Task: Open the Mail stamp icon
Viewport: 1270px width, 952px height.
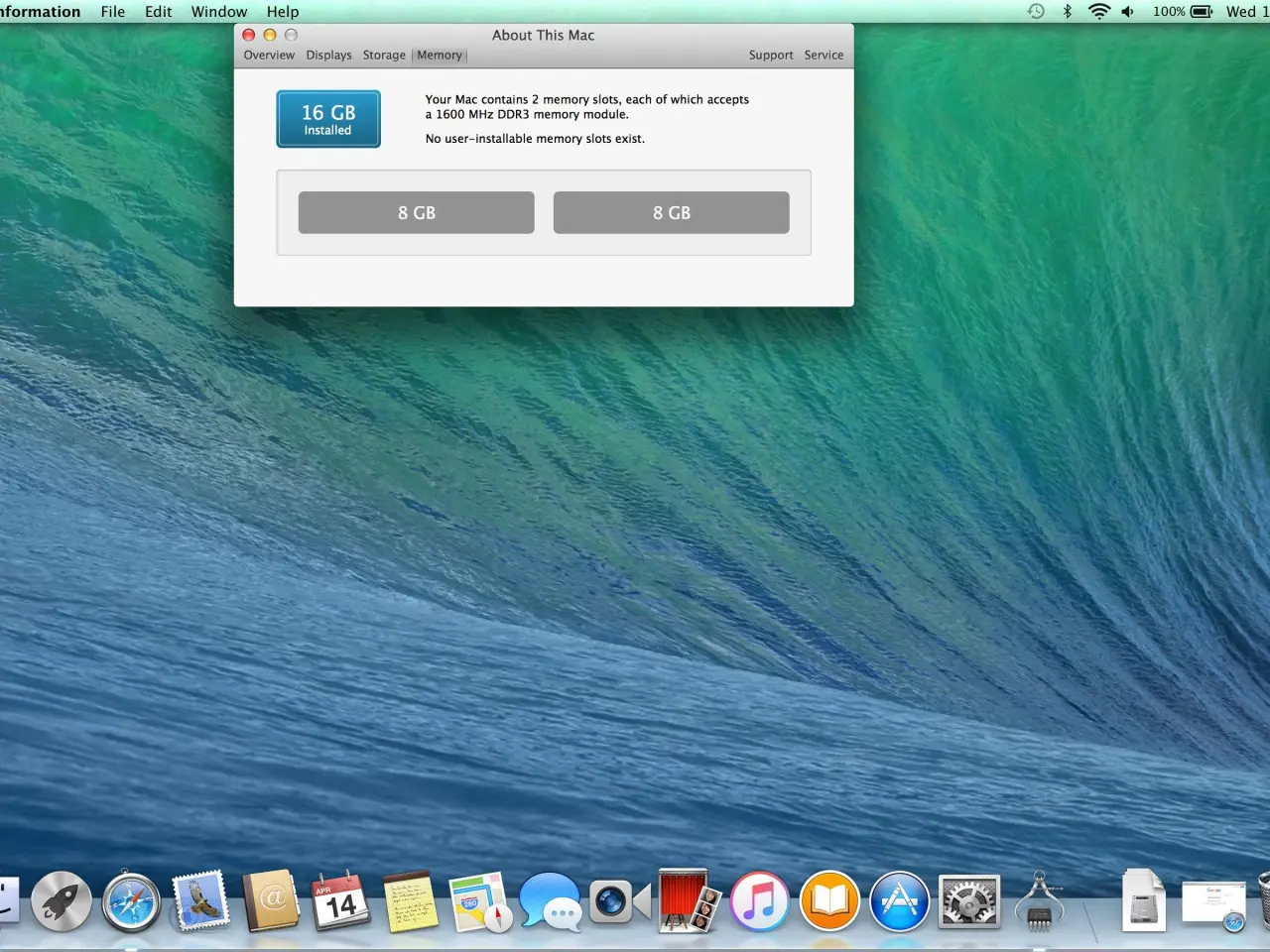Action: (x=201, y=901)
